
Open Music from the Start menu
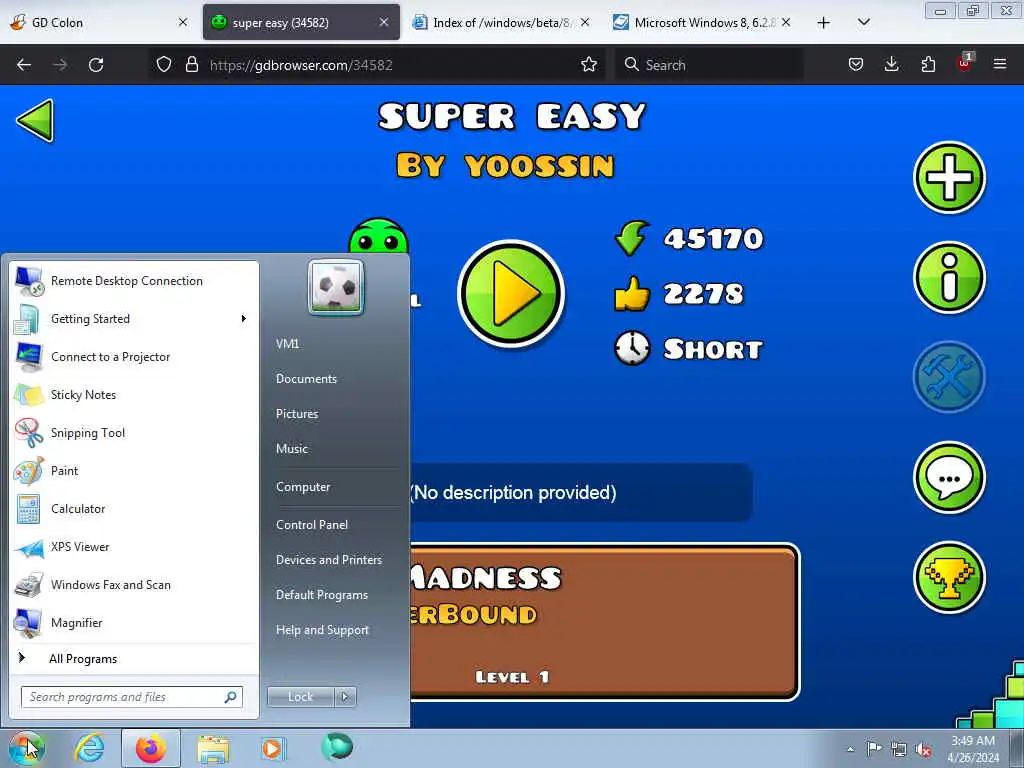(292, 449)
